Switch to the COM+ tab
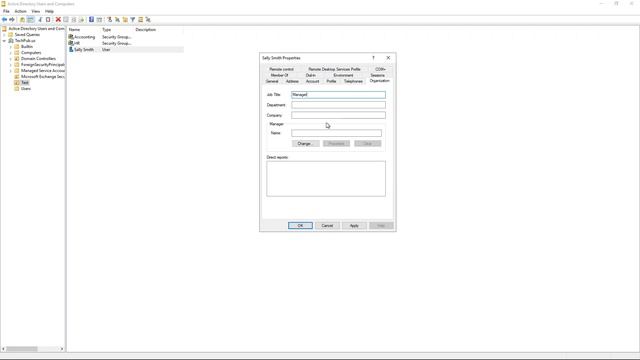Viewport: 640px width, 360px height. click(x=380, y=69)
